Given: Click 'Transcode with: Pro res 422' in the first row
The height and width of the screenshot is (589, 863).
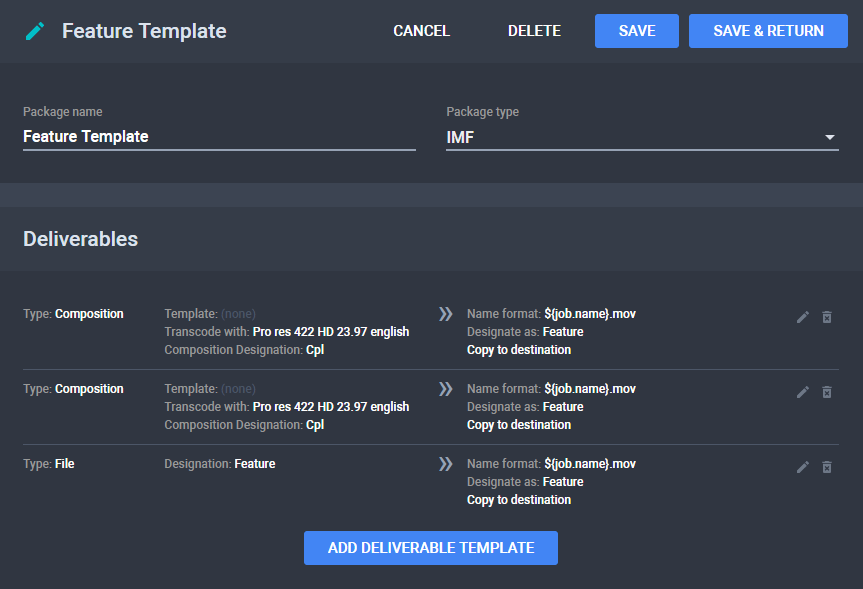Looking at the screenshot, I should point(287,332).
